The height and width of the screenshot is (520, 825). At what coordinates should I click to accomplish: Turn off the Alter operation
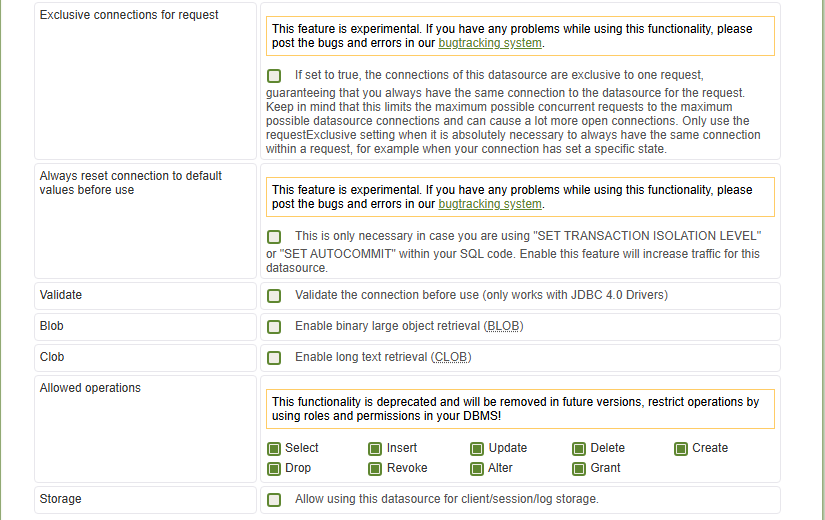478,469
